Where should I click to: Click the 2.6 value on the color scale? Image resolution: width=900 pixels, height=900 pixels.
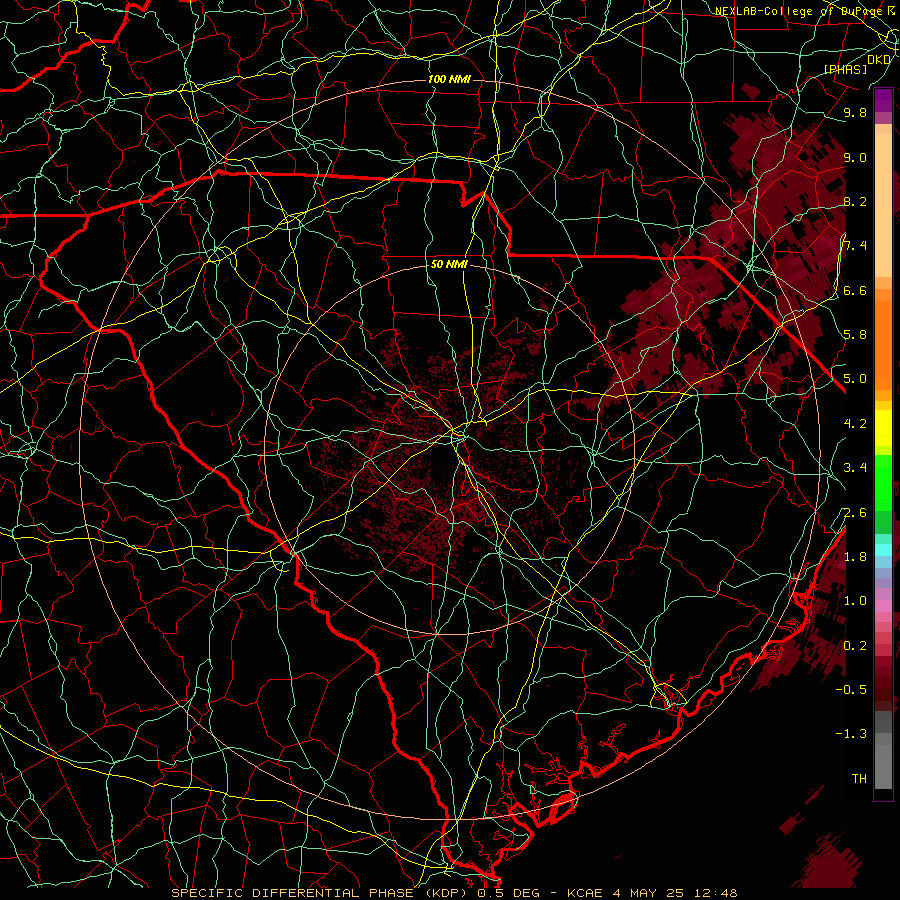click(855, 513)
